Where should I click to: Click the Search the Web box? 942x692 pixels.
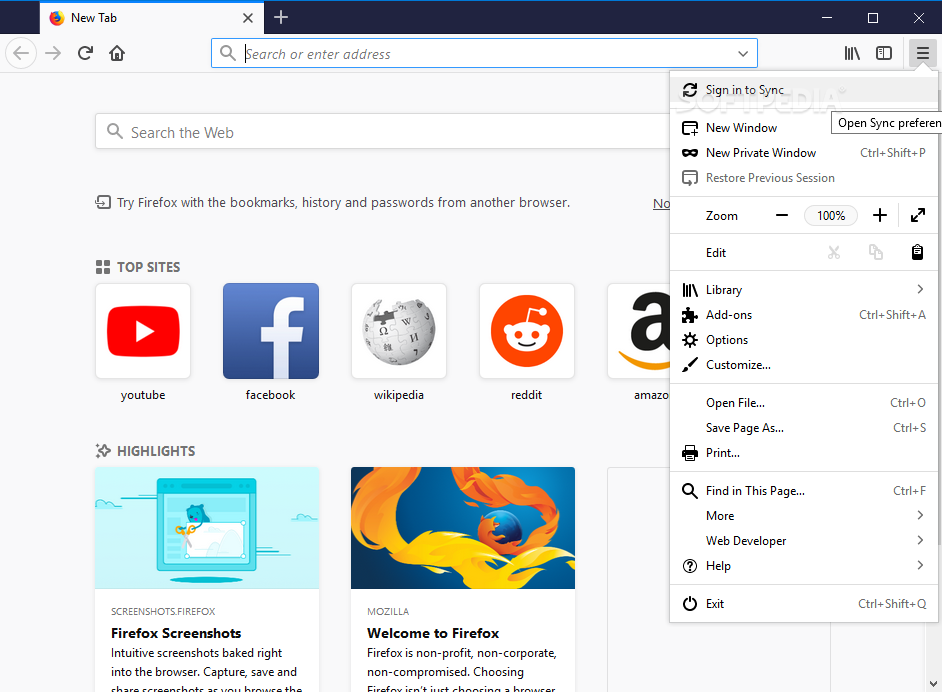[x=383, y=132]
